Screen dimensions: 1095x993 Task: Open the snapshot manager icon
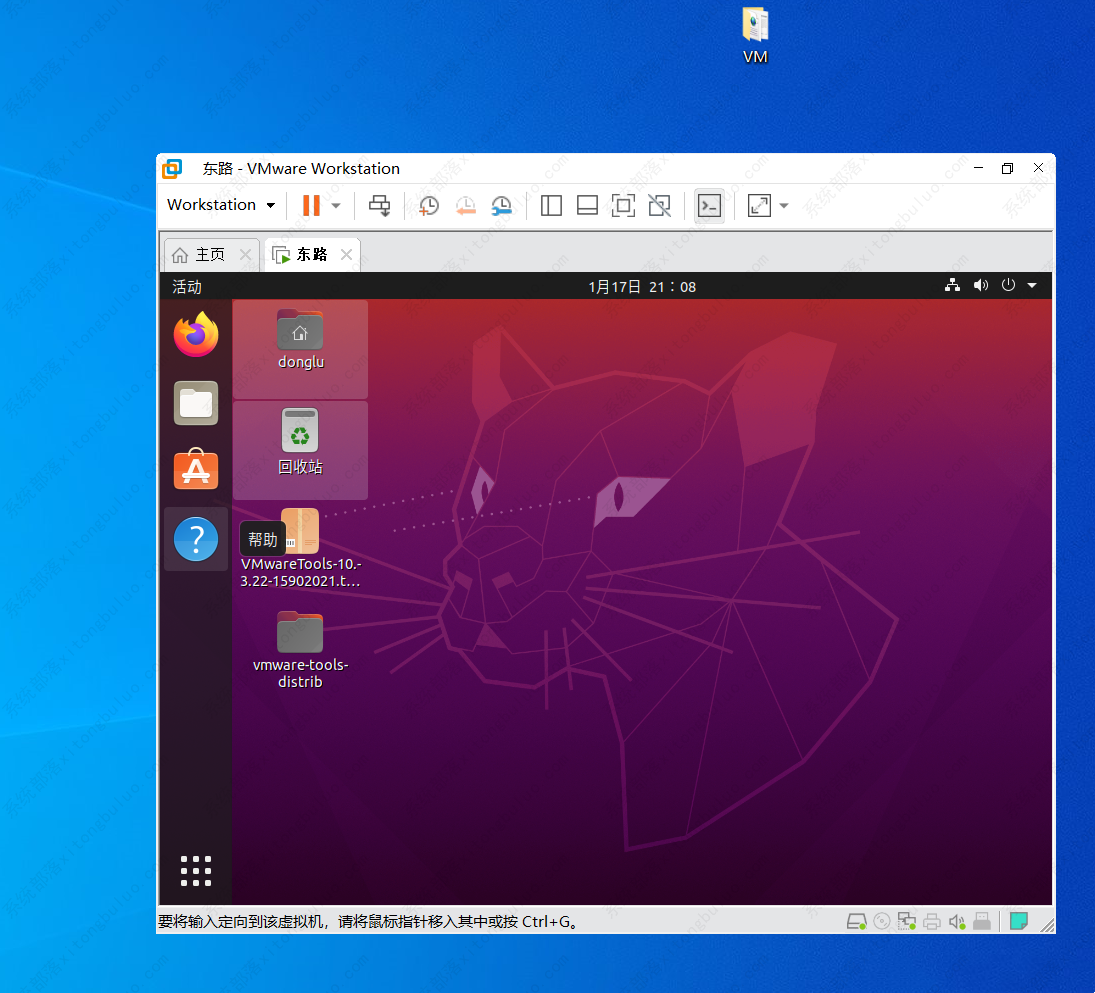(501, 206)
